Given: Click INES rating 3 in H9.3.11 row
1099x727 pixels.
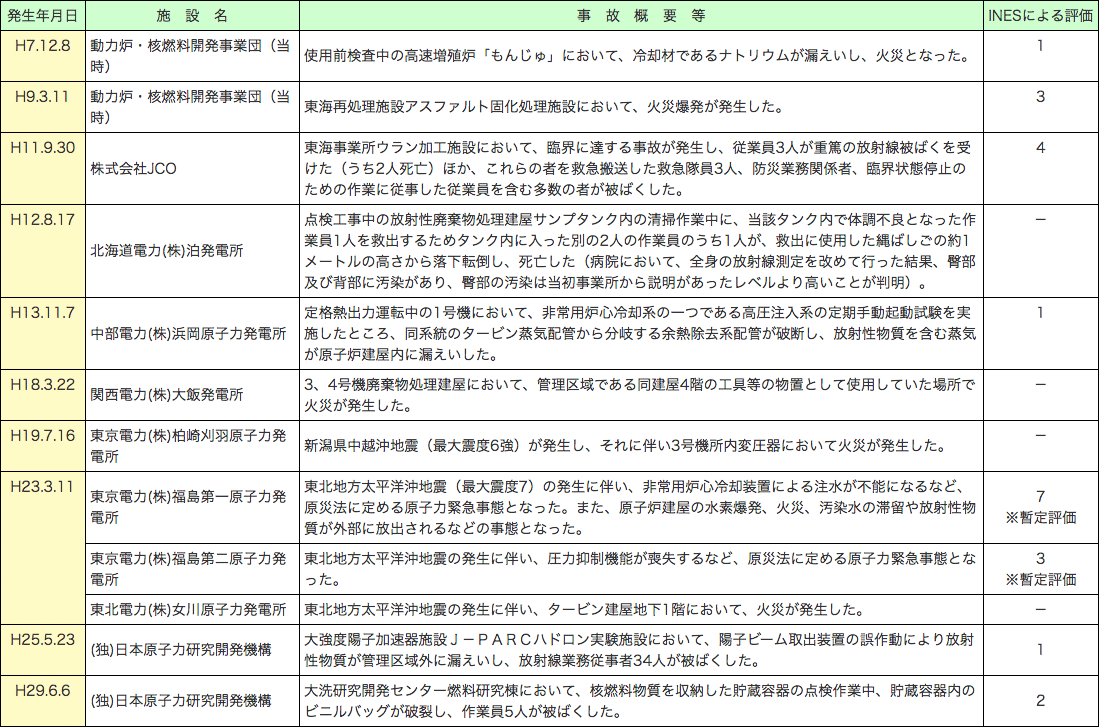Looking at the screenshot, I should pos(1040,97).
